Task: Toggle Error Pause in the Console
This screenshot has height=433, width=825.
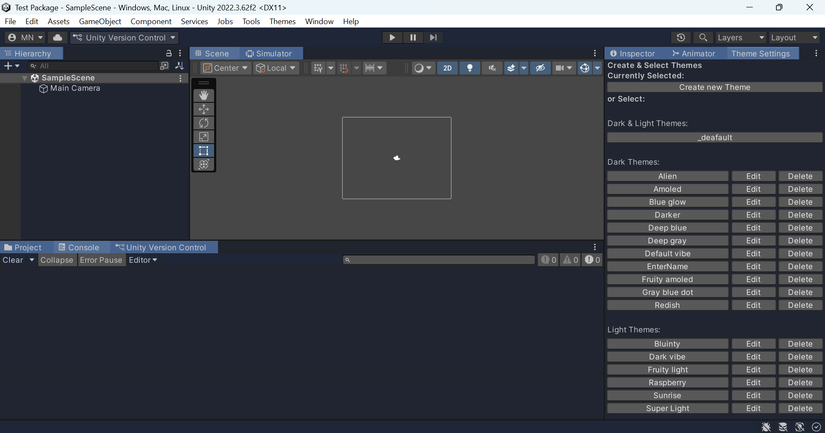Action: click(101, 260)
